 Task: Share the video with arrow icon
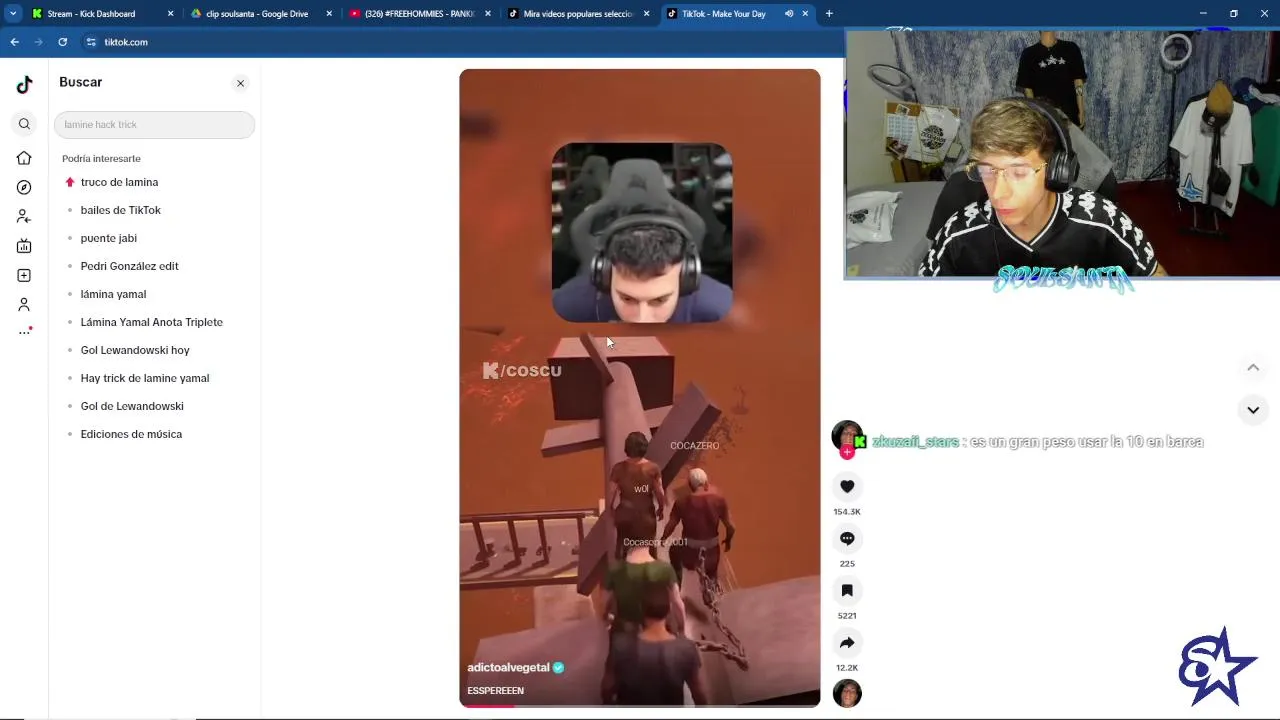click(847, 642)
